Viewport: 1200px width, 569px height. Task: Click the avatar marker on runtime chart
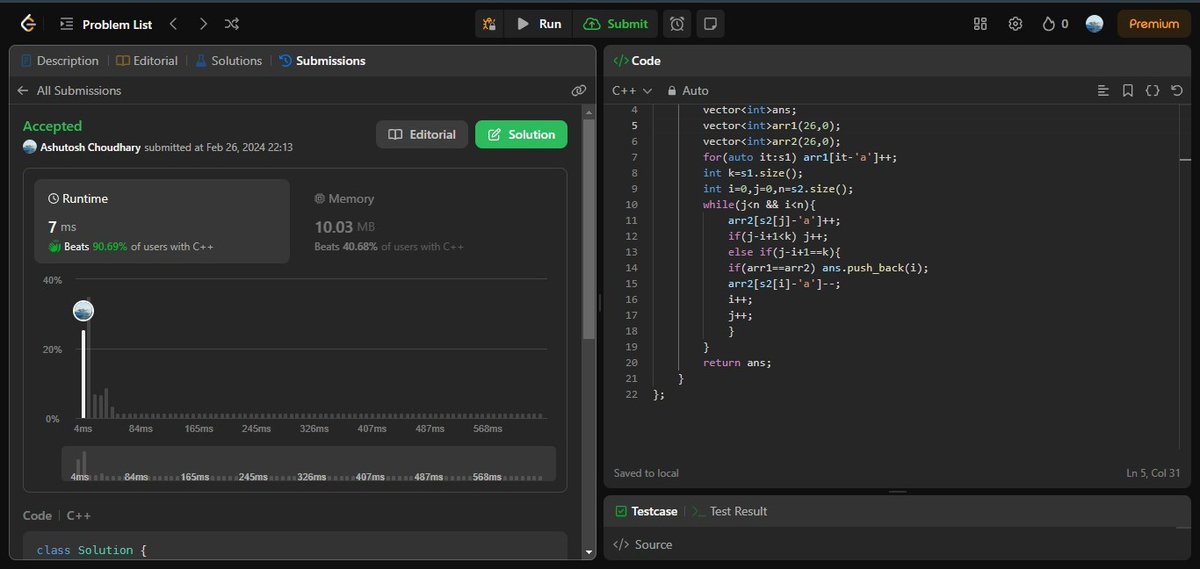[83, 310]
